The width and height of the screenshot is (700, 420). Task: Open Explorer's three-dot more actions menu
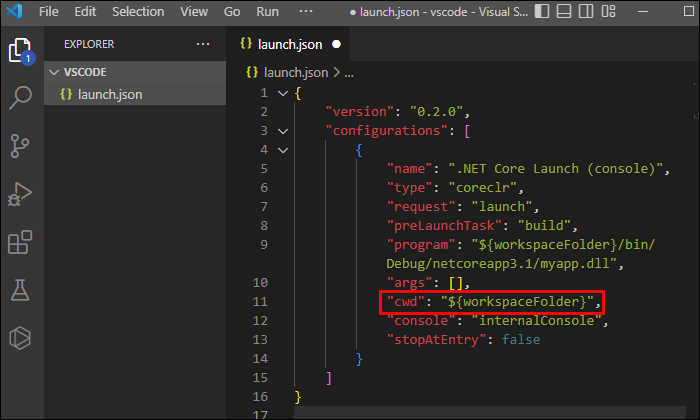coord(203,45)
